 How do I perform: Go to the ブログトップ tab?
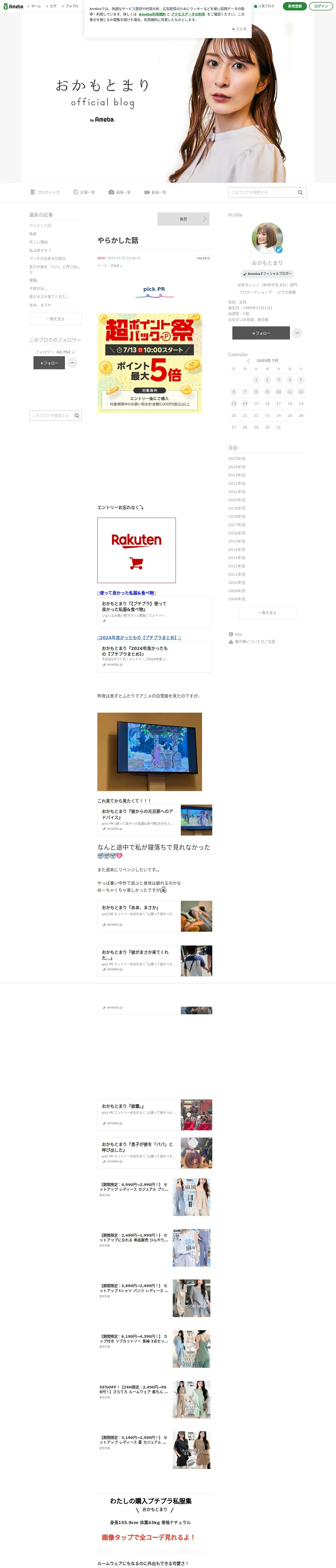pyautogui.click(x=45, y=192)
